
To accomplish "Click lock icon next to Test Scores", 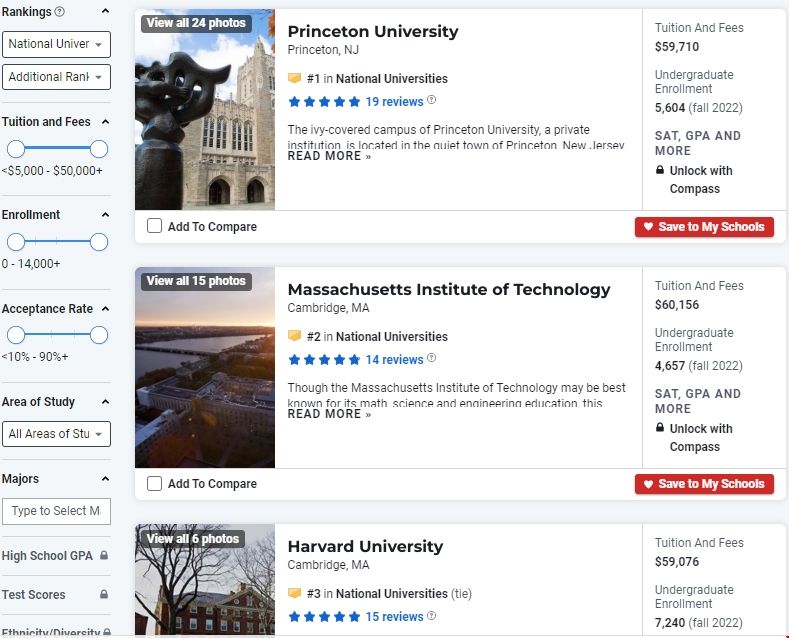I will click(x=104, y=594).
